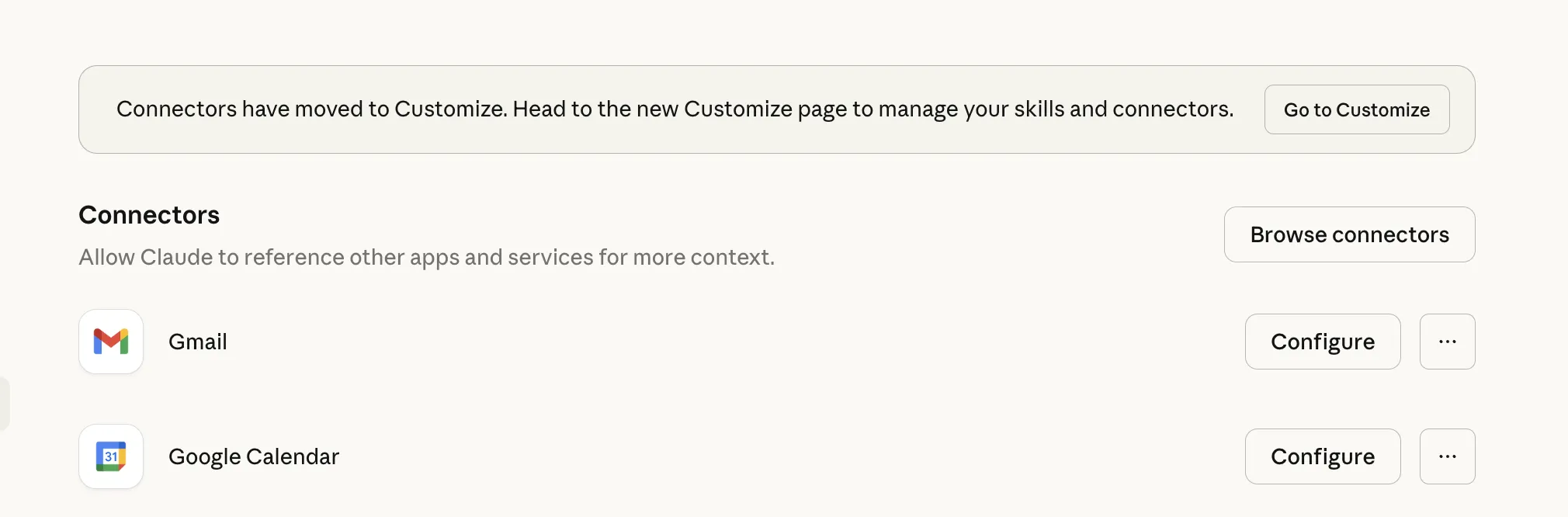The width and height of the screenshot is (1568, 517).
Task: Click the left edge sidebar handle
Action: [x=4, y=403]
